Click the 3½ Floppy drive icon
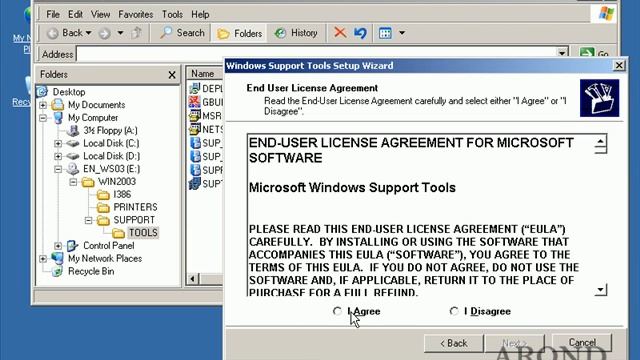The height and width of the screenshot is (360, 640). (73, 131)
